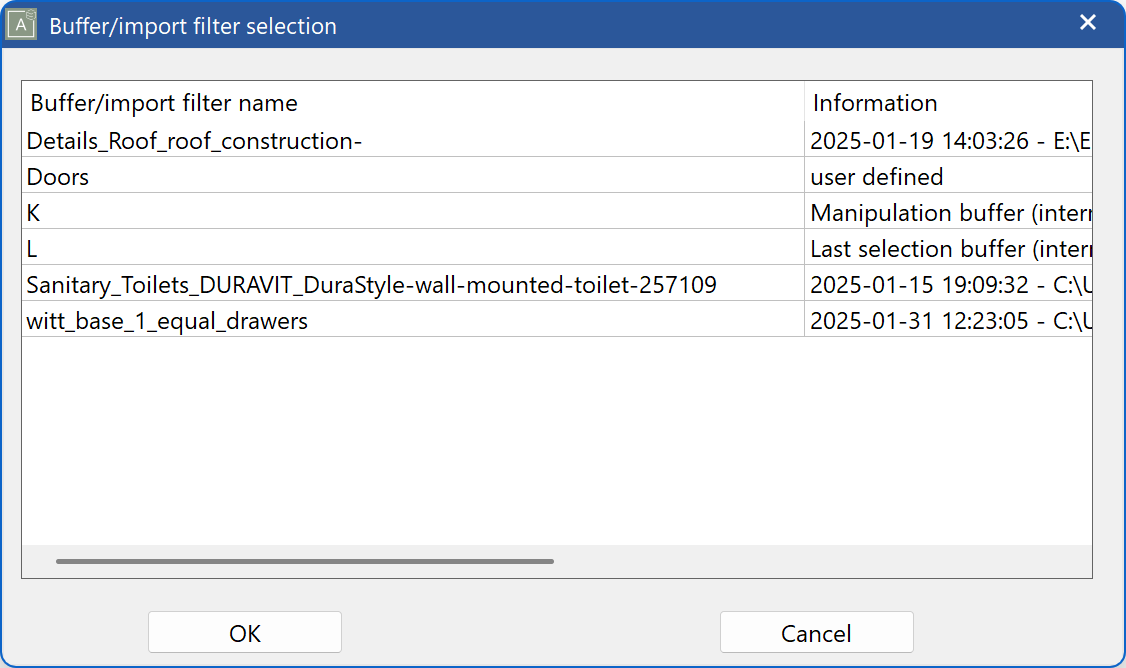Click the application icon in title bar

coord(22,24)
